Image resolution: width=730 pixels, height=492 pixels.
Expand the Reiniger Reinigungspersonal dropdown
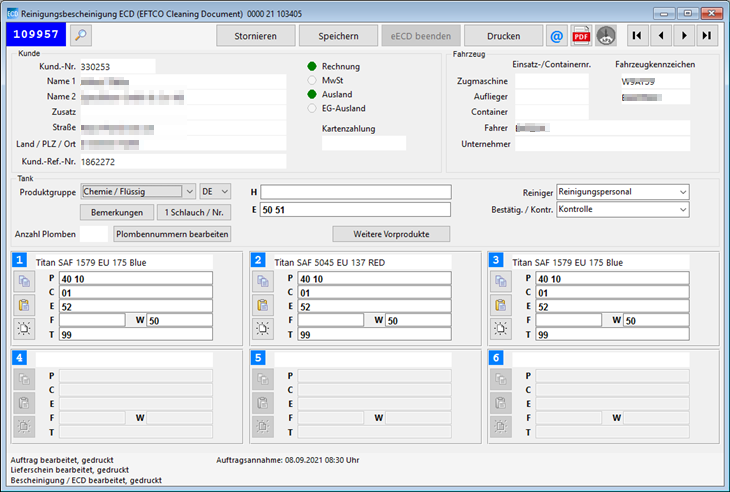tap(682, 191)
